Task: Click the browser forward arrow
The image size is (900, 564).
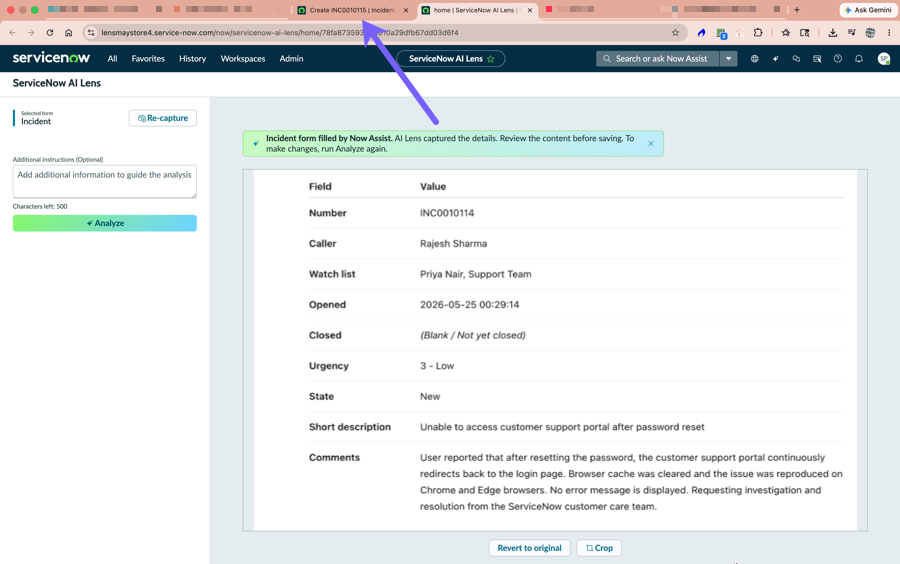Action: [x=31, y=33]
